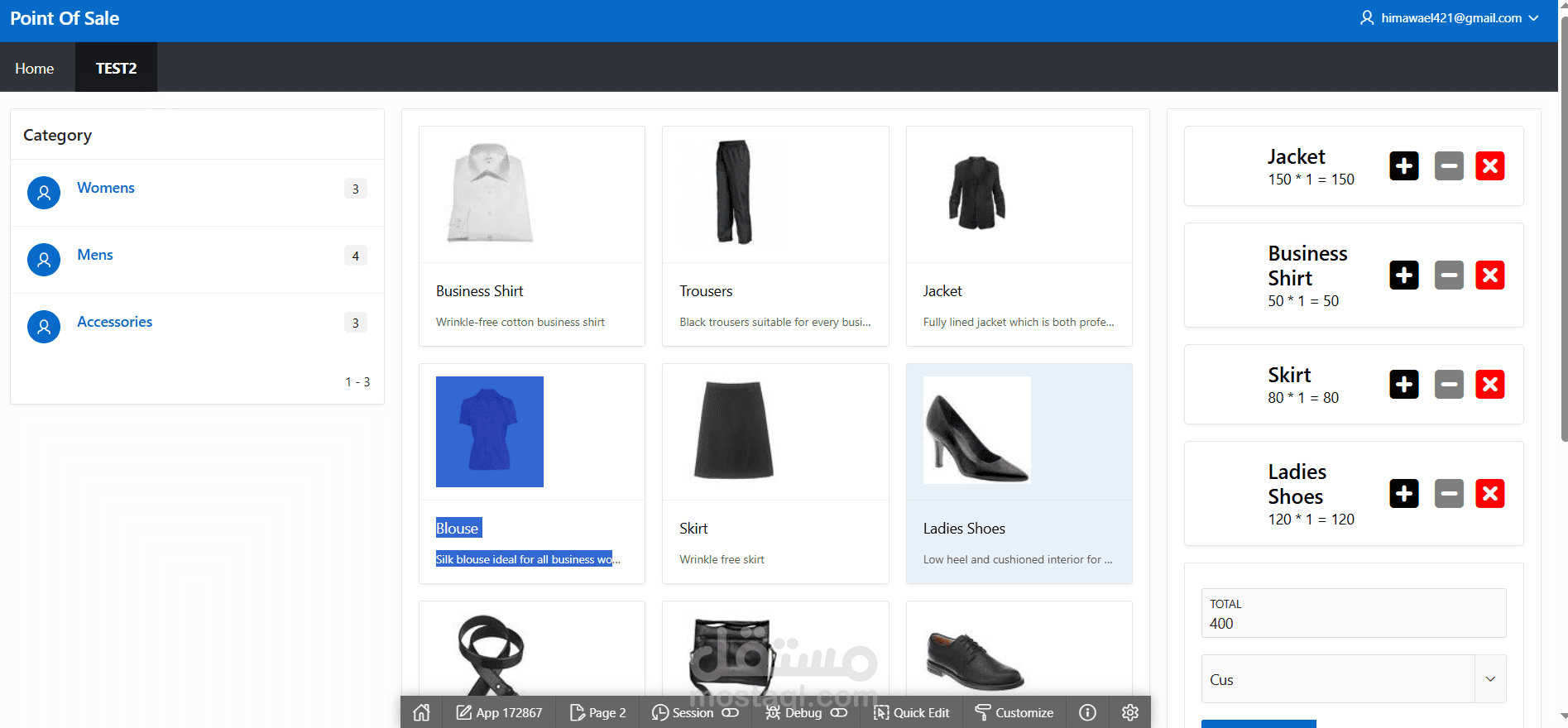This screenshot has width=1568, height=728.
Task: Select the Ladies Shoes product title in grid
Action: coord(964,528)
